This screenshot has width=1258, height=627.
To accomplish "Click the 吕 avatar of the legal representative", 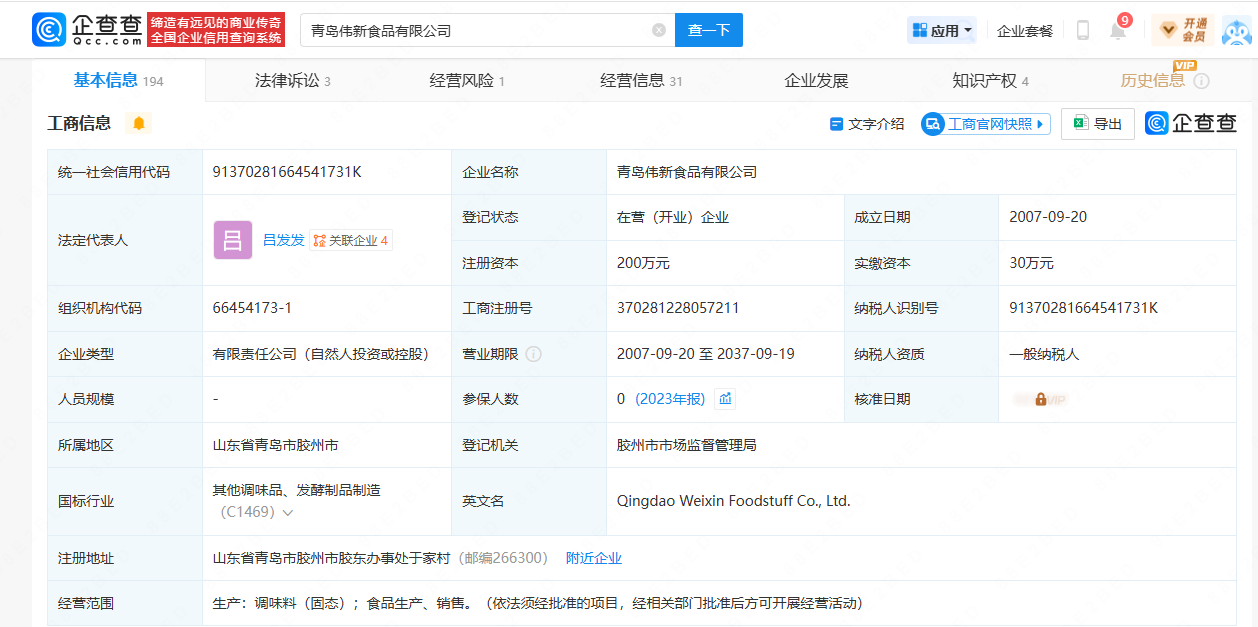I will (233, 240).
